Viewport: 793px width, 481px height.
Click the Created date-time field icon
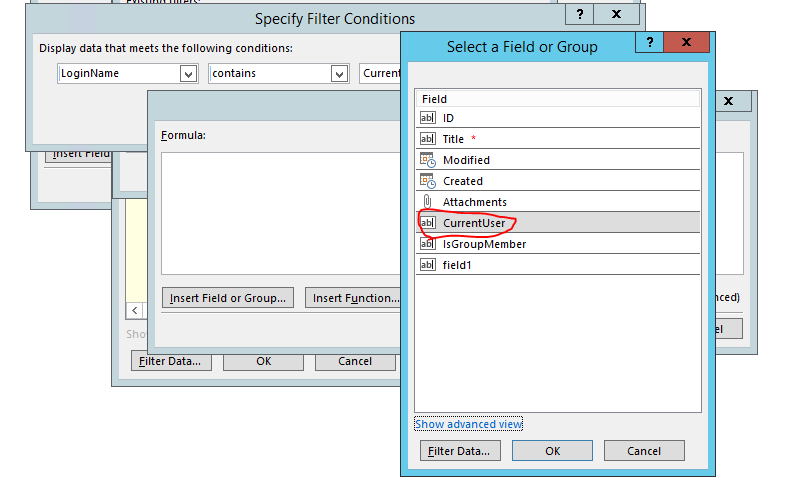click(x=428, y=181)
